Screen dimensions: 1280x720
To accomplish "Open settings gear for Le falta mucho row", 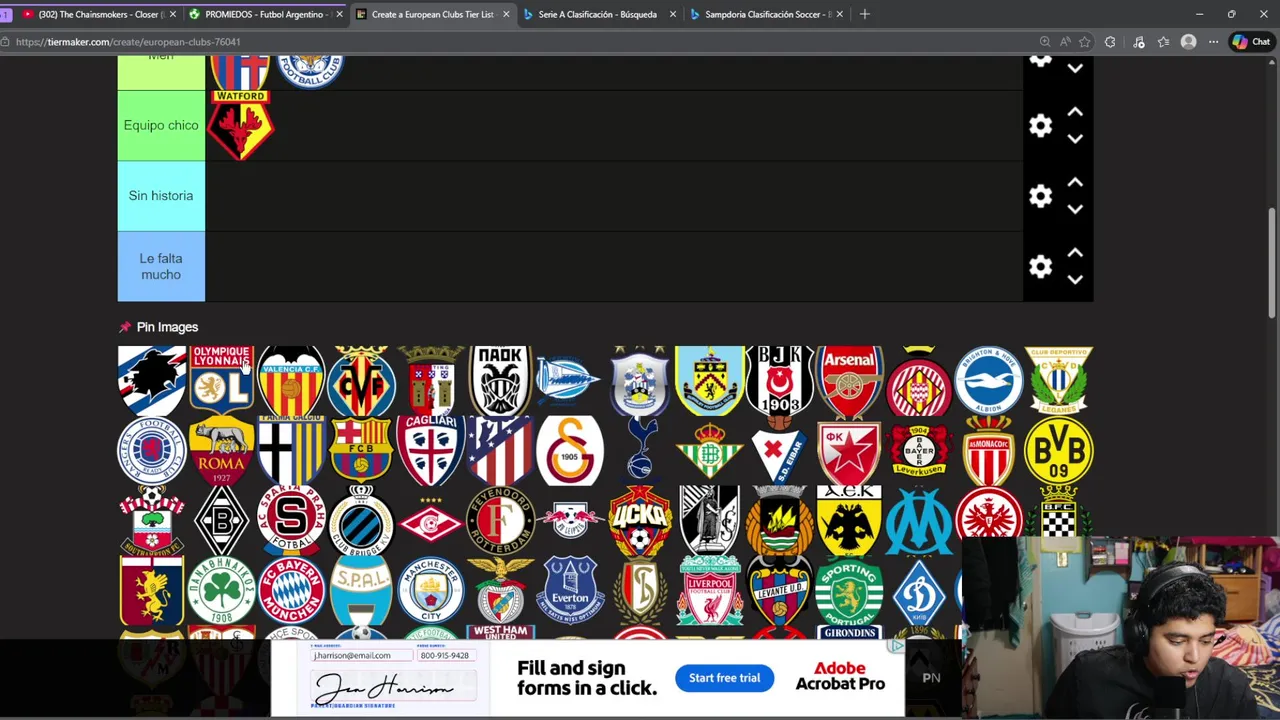I will (x=1040, y=266).
